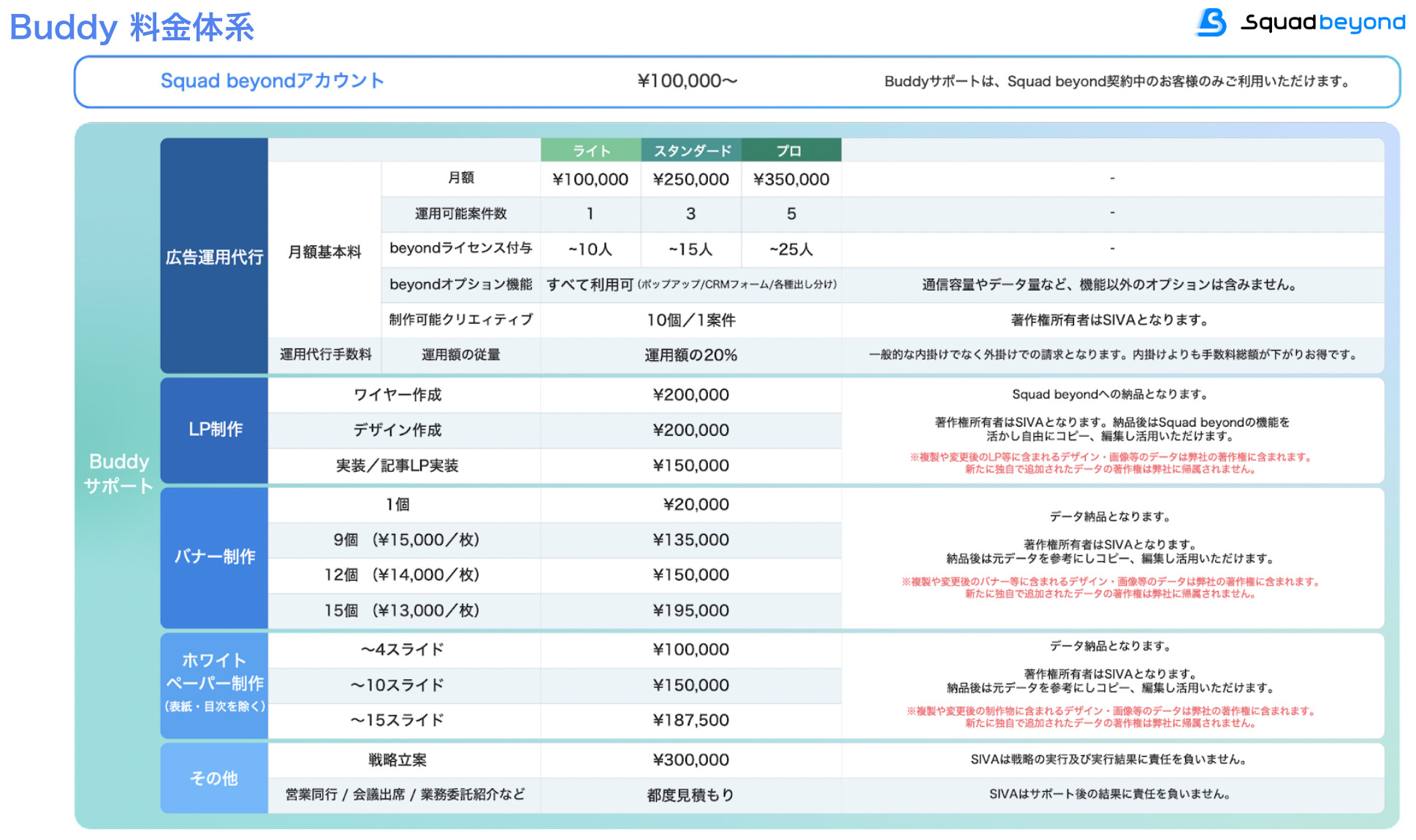Click the バナー制作 category cell

click(x=214, y=557)
